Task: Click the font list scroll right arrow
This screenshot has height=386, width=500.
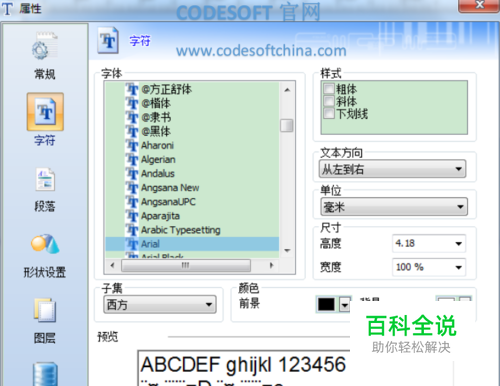Action: point(271,266)
